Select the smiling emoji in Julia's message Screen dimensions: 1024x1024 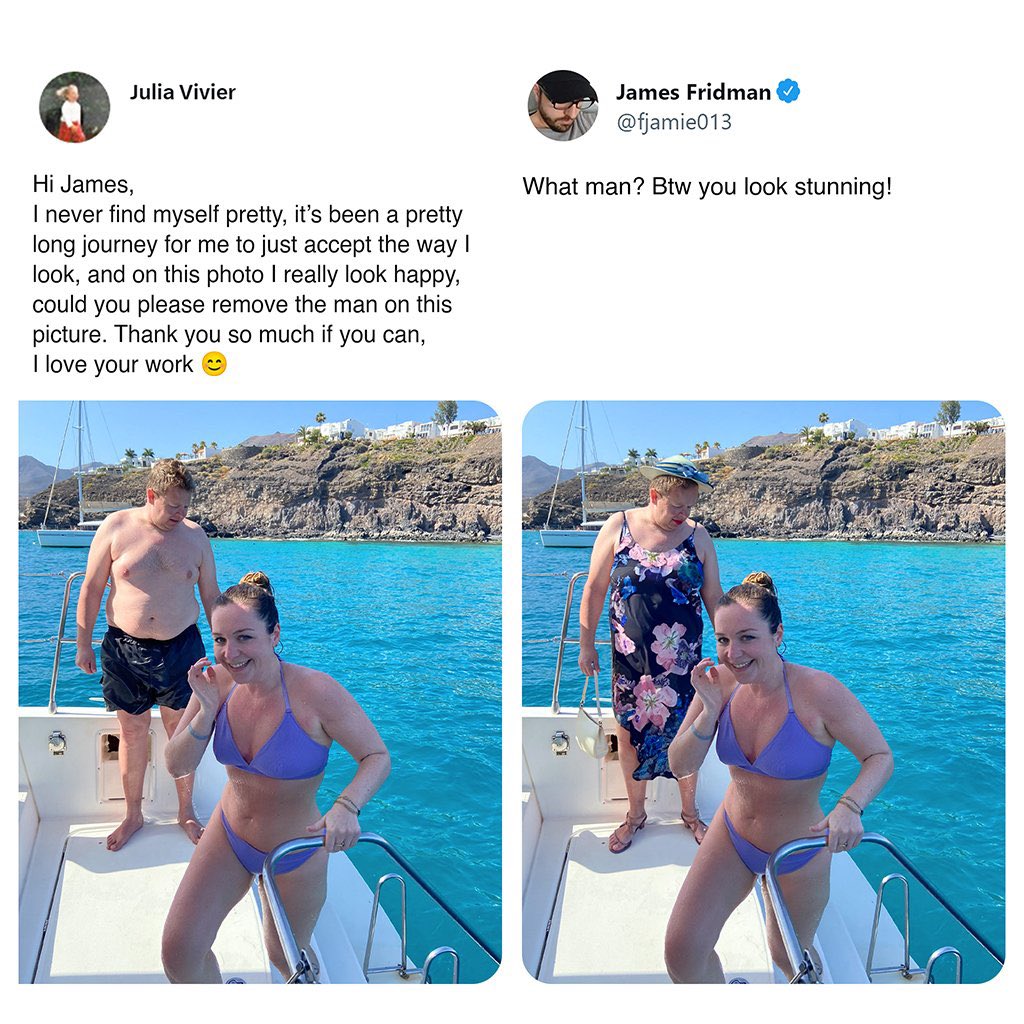214,364
